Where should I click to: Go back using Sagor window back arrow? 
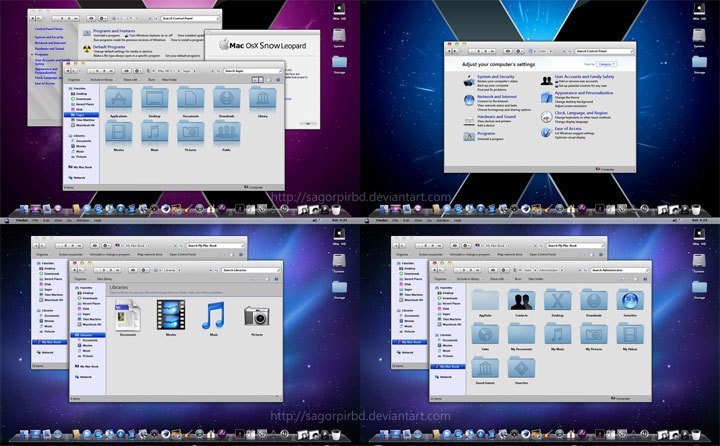coord(68,71)
